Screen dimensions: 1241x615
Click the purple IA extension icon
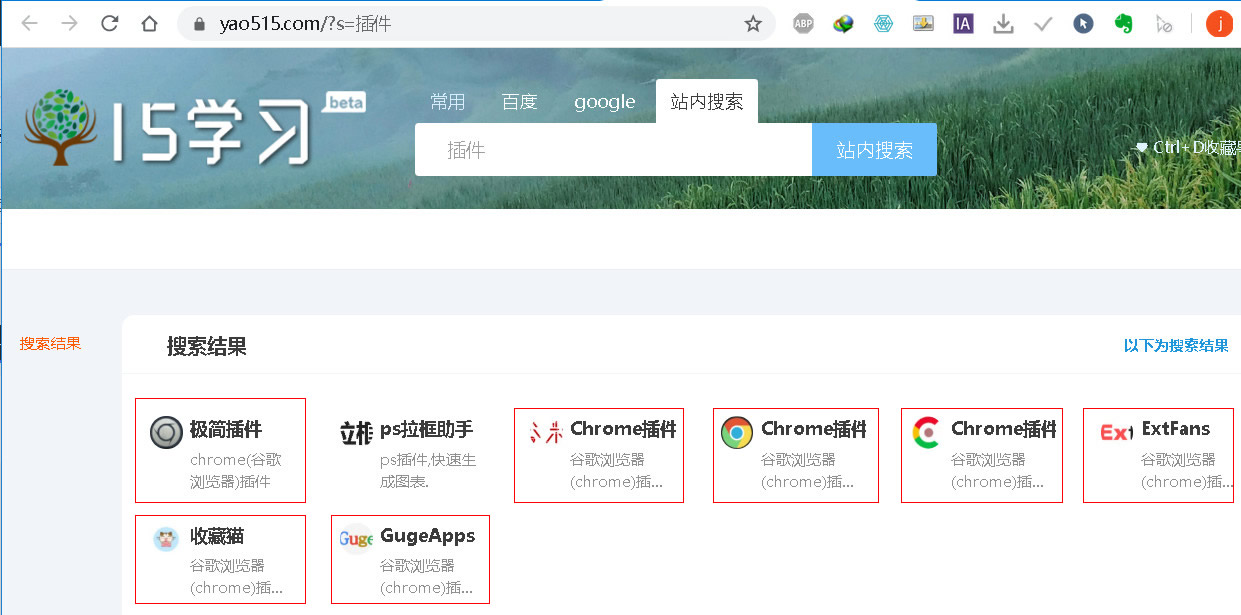click(x=962, y=23)
